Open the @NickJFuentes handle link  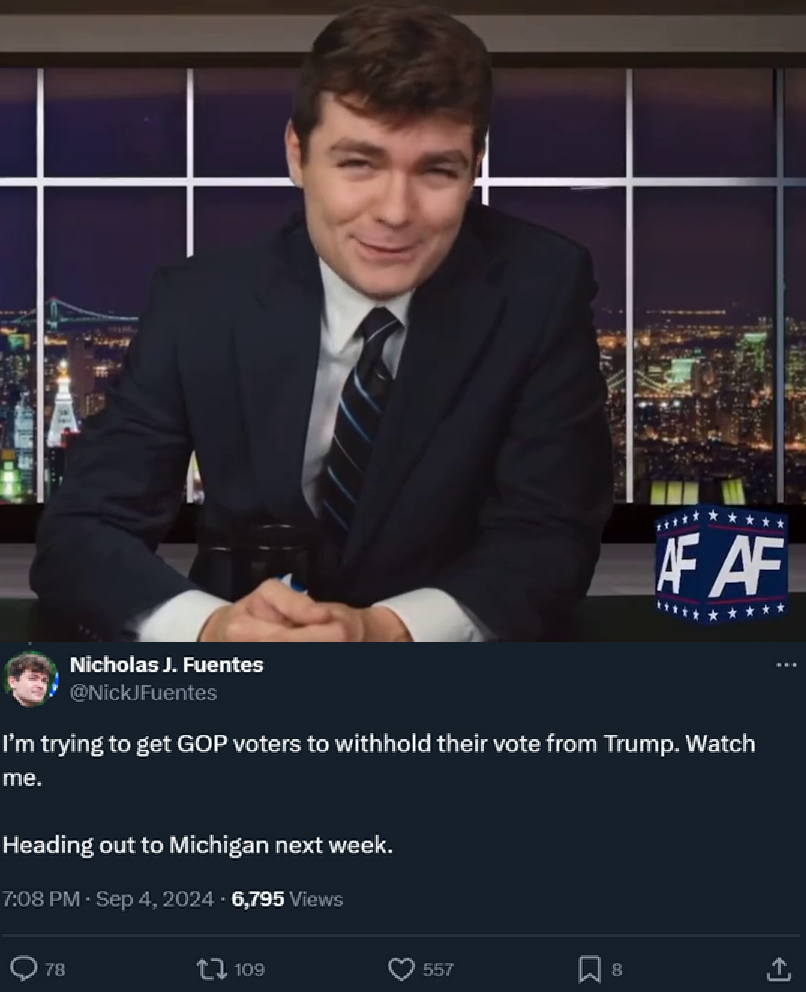click(144, 693)
